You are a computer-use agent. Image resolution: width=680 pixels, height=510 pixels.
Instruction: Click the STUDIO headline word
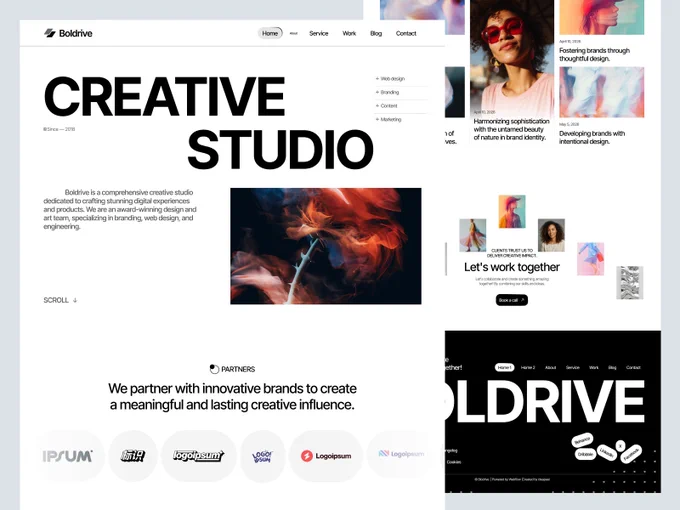[x=281, y=150]
